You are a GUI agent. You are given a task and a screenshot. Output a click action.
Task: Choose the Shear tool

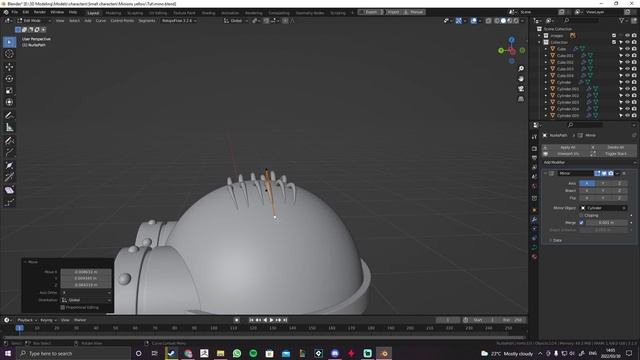point(9,190)
